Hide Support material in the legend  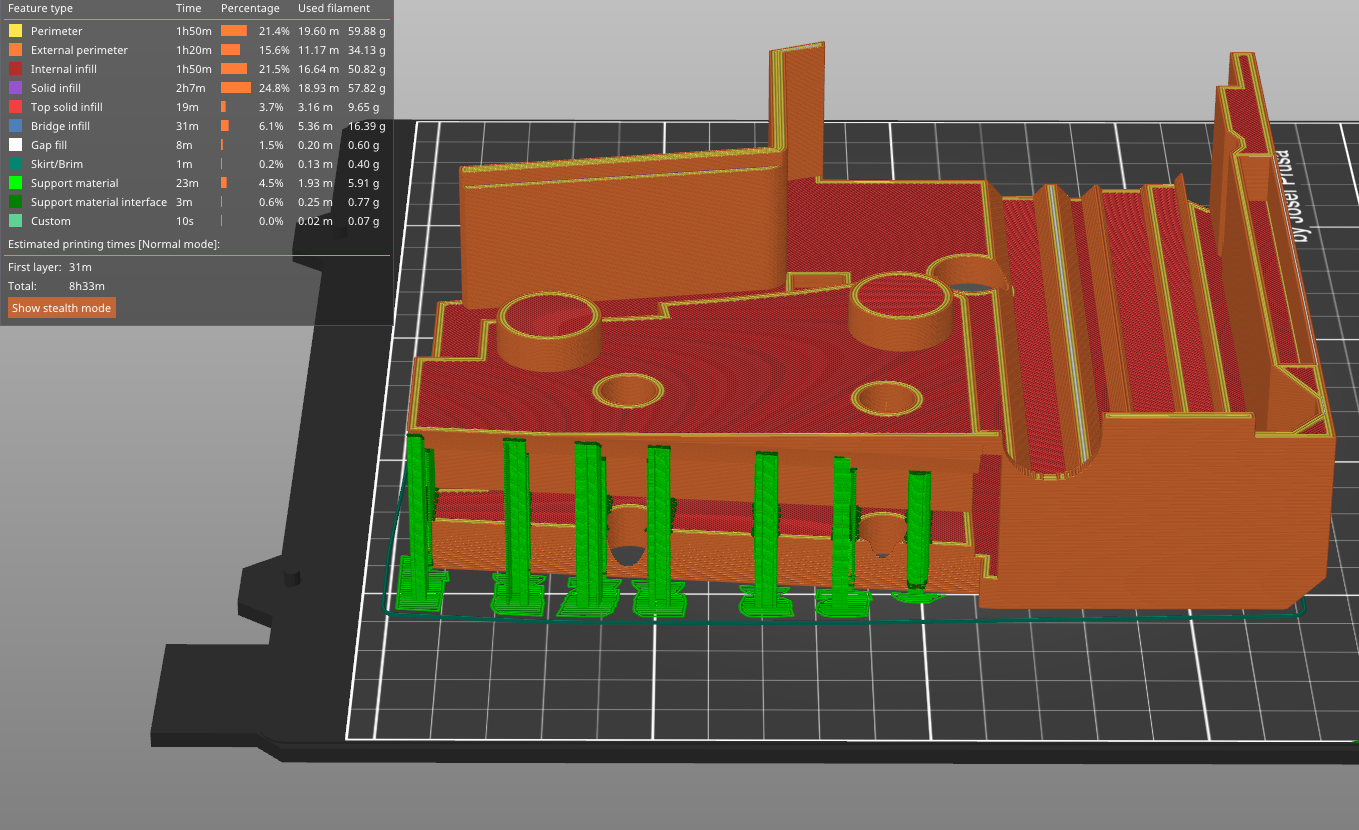coord(74,183)
